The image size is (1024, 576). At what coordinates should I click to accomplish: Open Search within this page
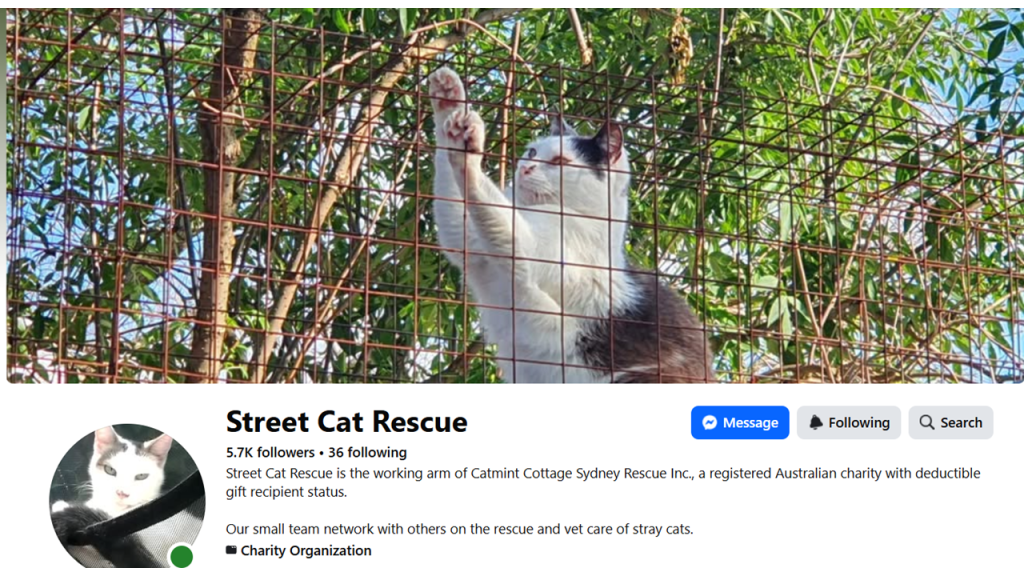coord(950,423)
